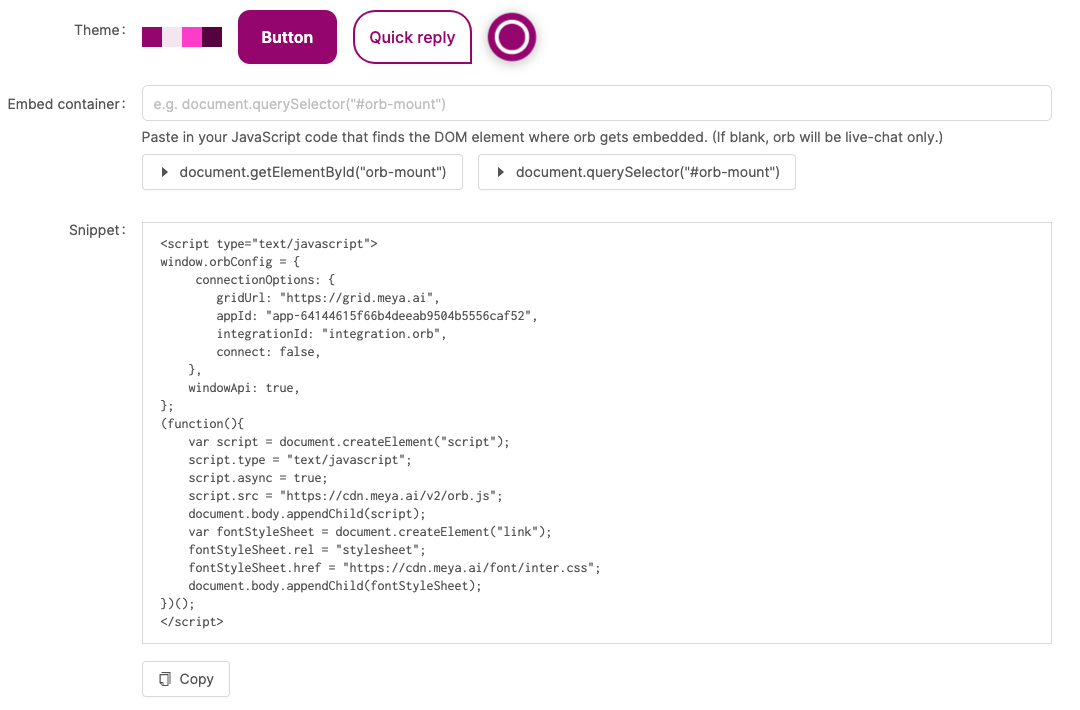Click the 'windowApi: true,' line

click(x=244, y=388)
